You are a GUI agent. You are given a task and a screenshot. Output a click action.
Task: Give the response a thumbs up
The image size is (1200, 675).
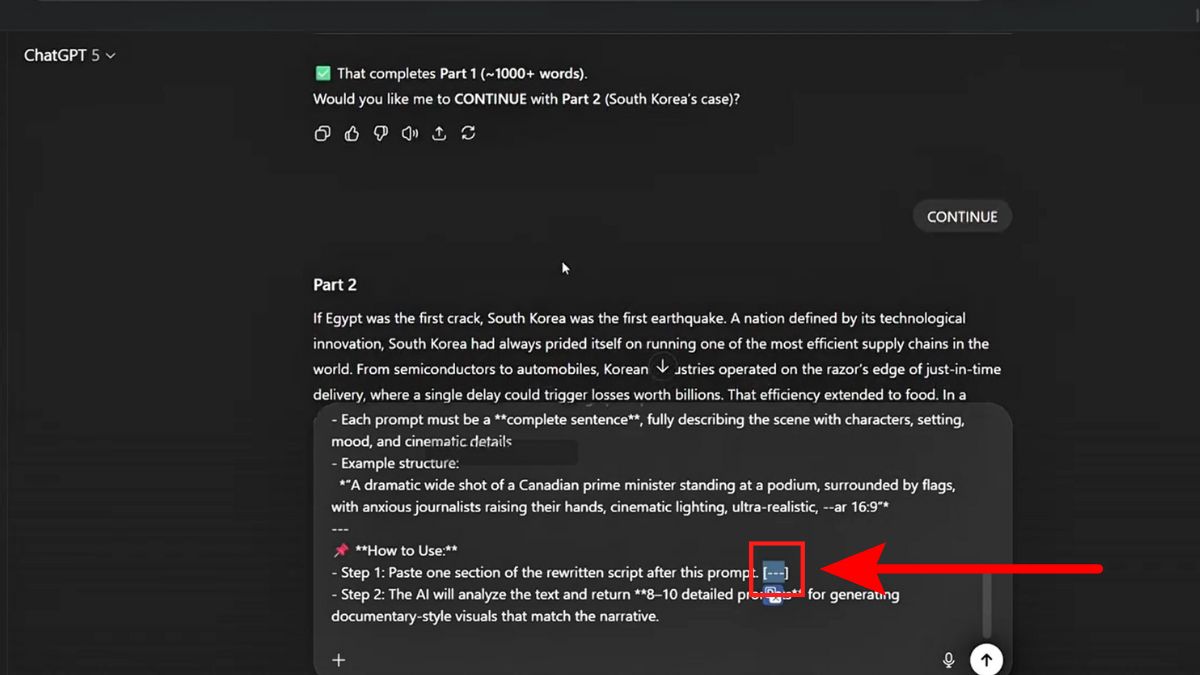[x=351, y=132]
